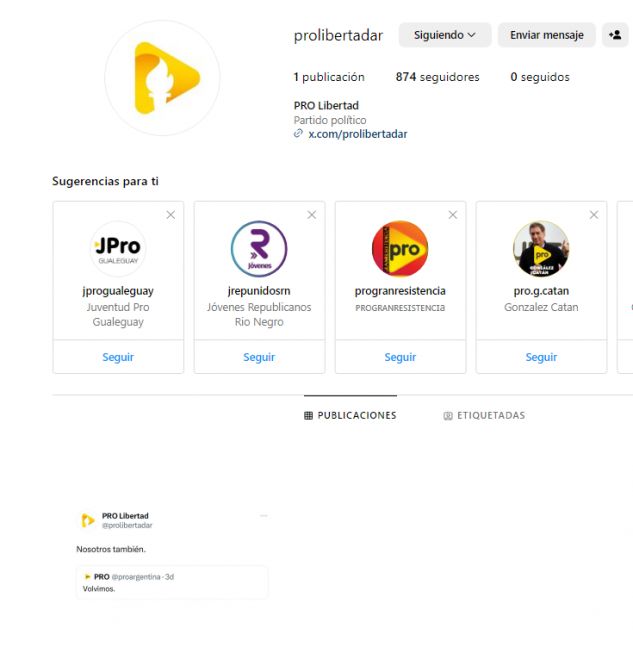Dismiss the pro.g.catan suggestion card
633x647 pixels.
click(594, 215)
